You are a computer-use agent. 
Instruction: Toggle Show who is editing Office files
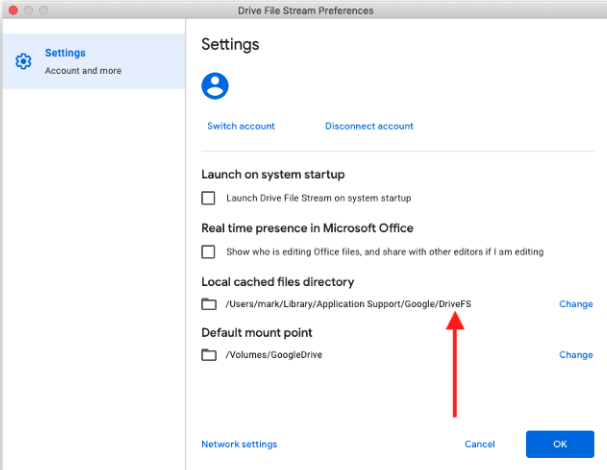click(208, 252)
